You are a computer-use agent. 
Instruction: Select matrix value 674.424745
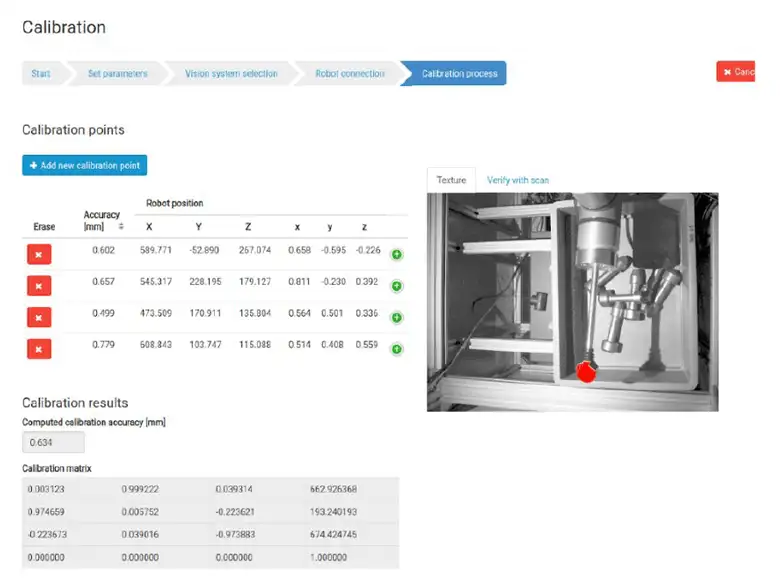pos(333,534)
